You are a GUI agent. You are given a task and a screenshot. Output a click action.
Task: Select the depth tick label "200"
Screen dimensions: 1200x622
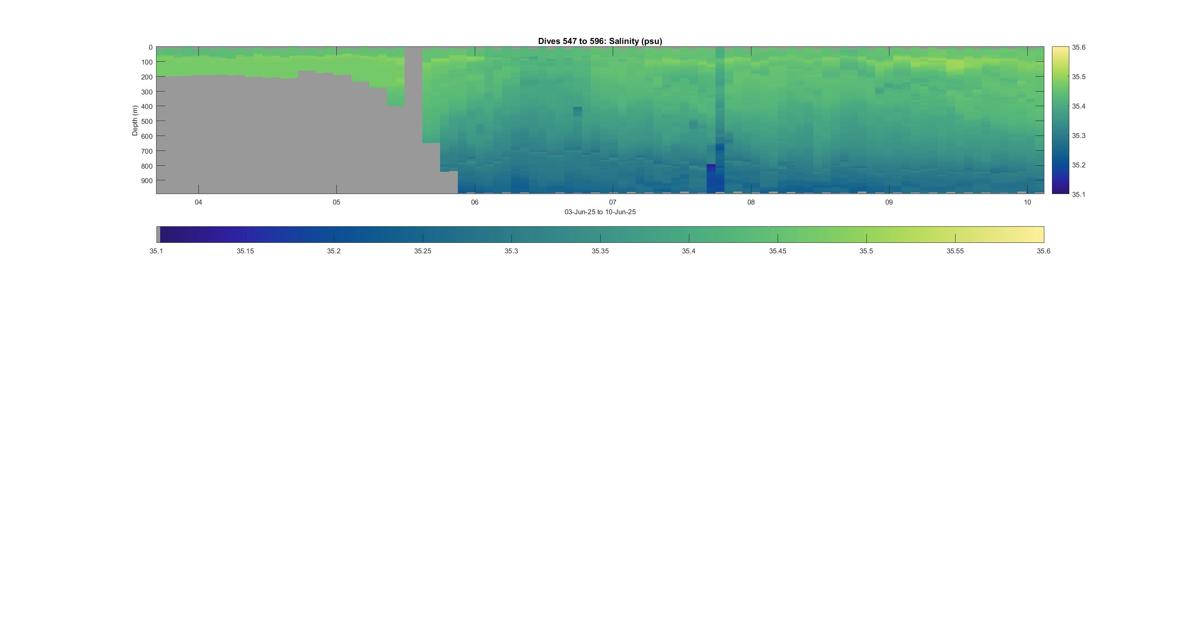pos(147,77)
